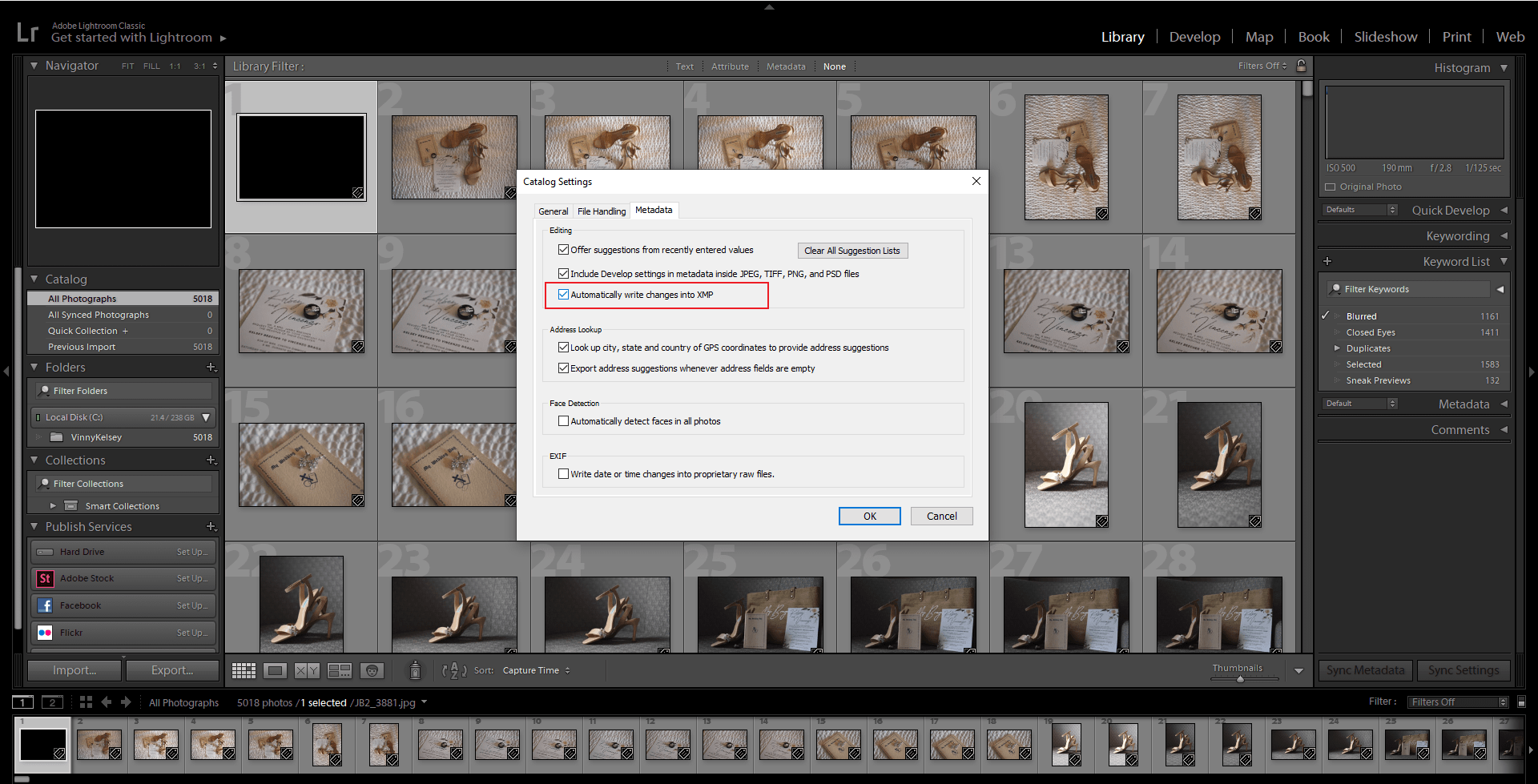The height and width of the screenshot is (784, 1538).
Task: Toggle sort direction A-Z icon
Action: [x=454, y=670]
